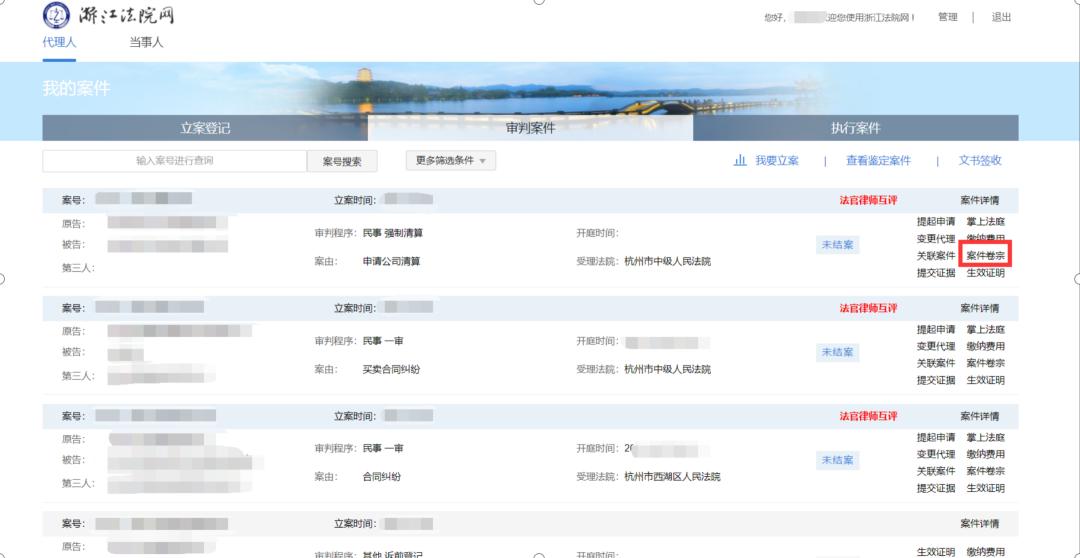1080x558 pixels.
Task: Click 变更代理 for the 西湖区 合同纠纷 case
Action: [935, 454]
